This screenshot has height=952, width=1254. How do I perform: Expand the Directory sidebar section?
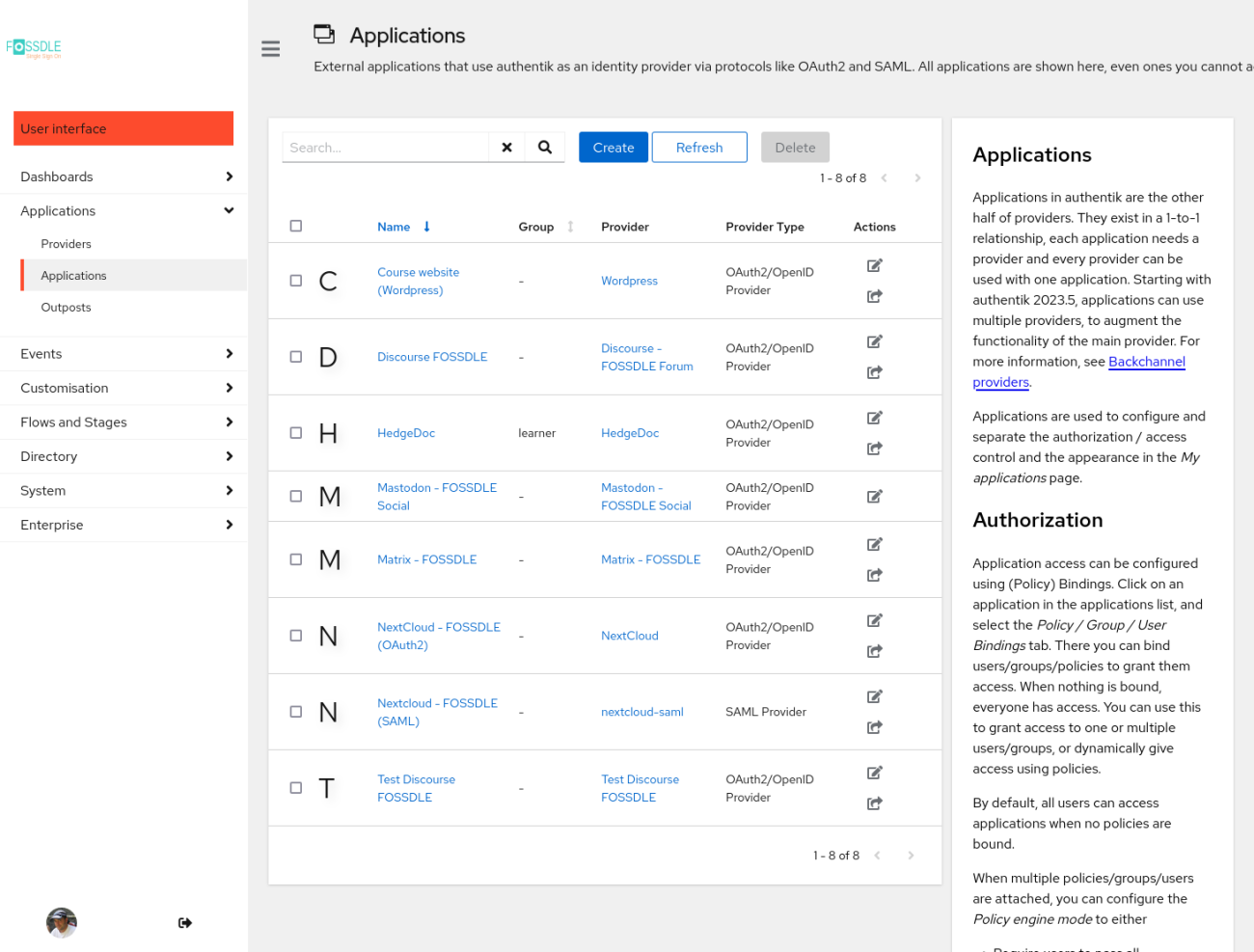(123, 456)
